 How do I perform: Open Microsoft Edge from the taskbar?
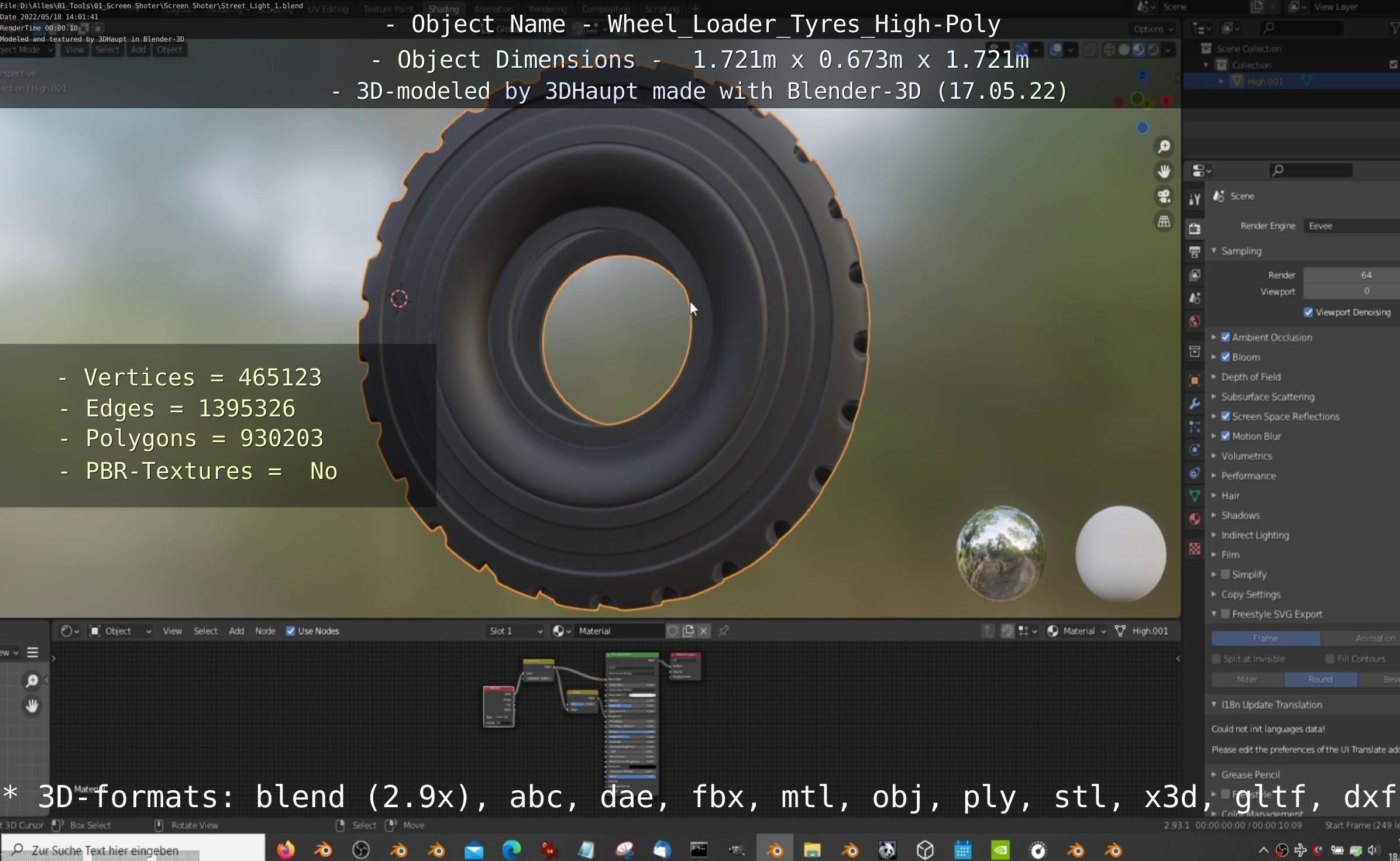pos(511,850)
